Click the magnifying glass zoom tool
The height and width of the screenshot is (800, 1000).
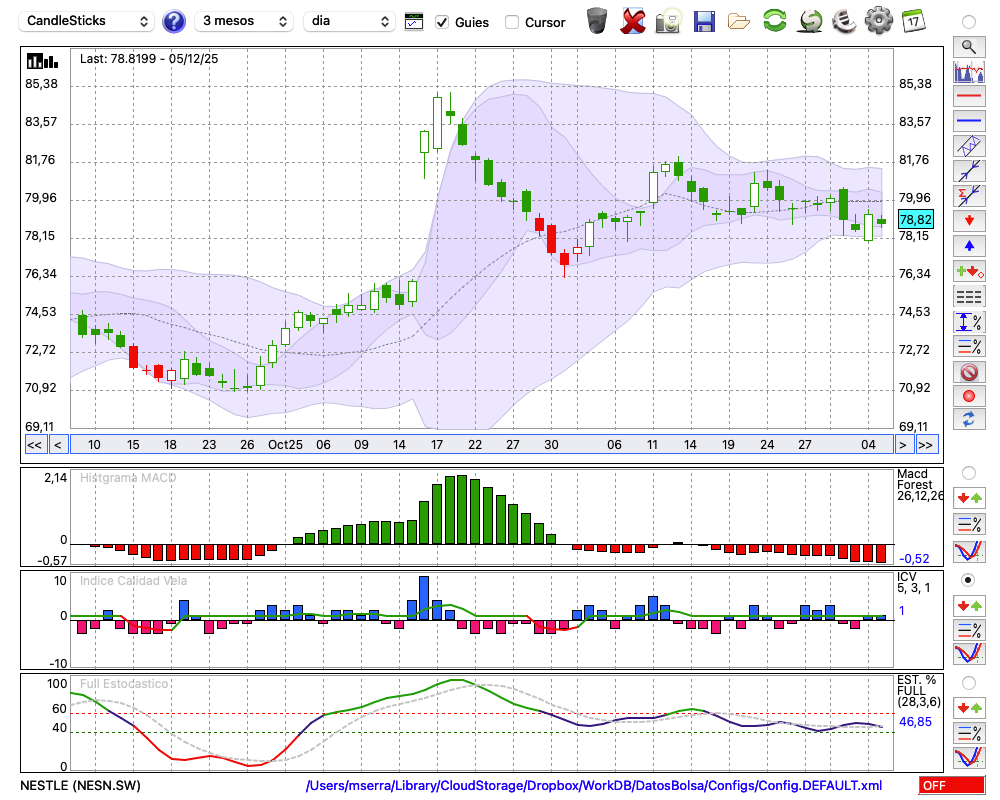968,46
